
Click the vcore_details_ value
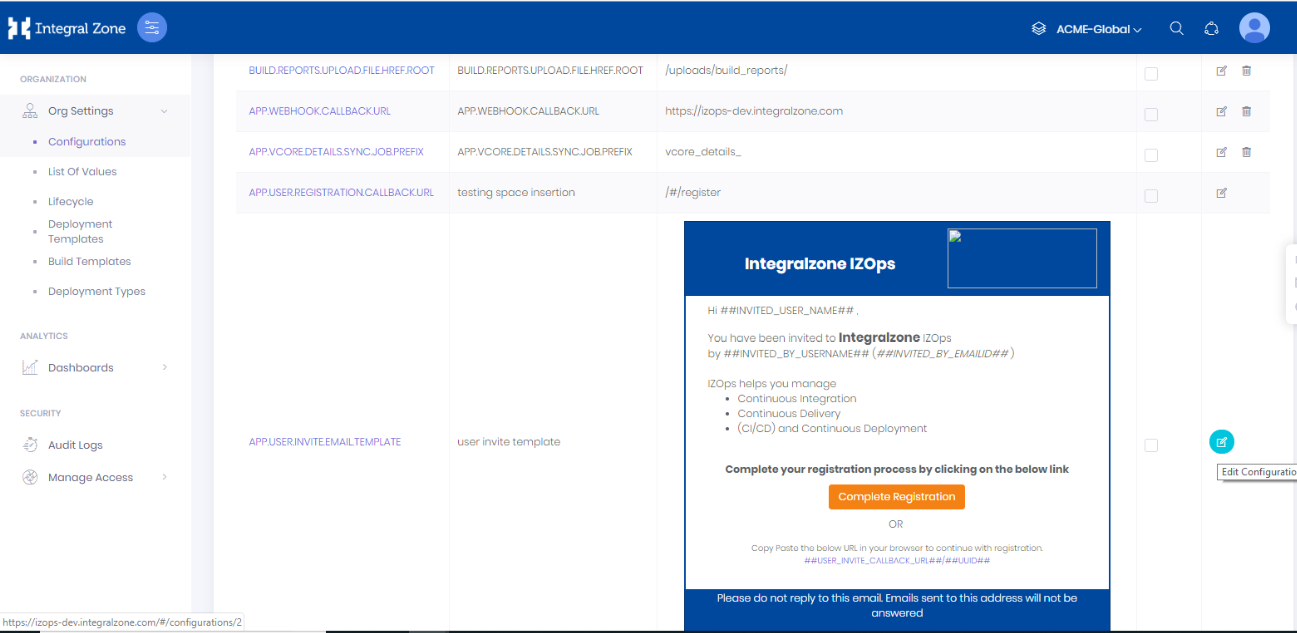(703, 152)
